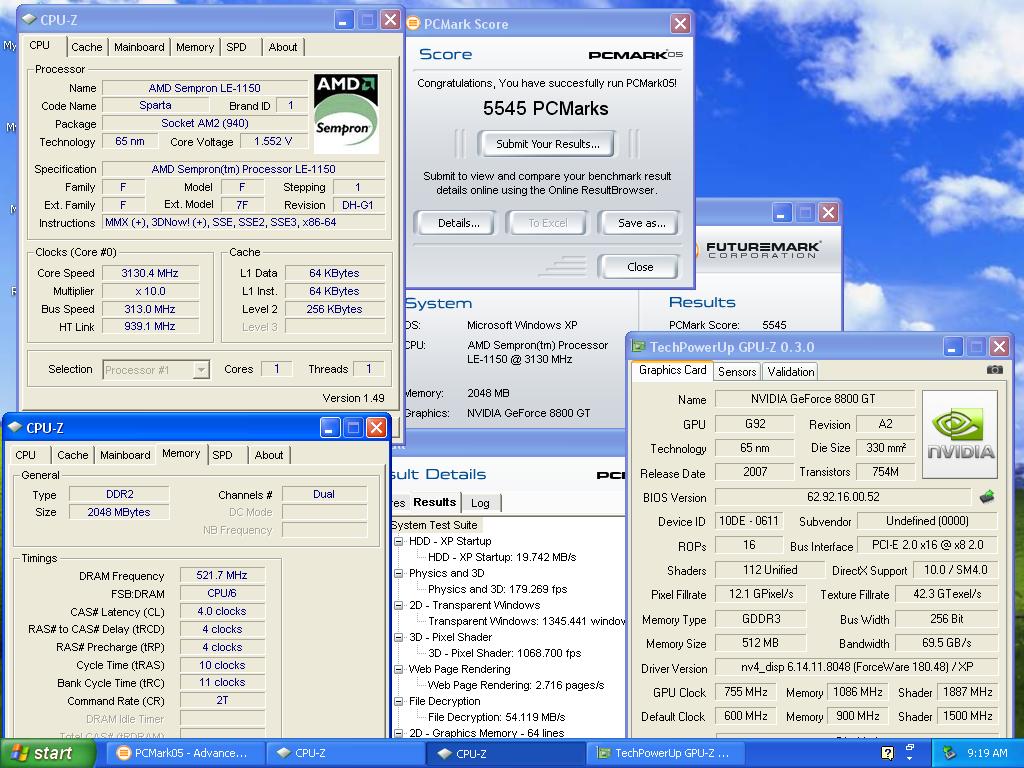The image size is (1024, 768).
Task: Switch to PCMark05 Advanced taskbar item
Action: [184, 753]
